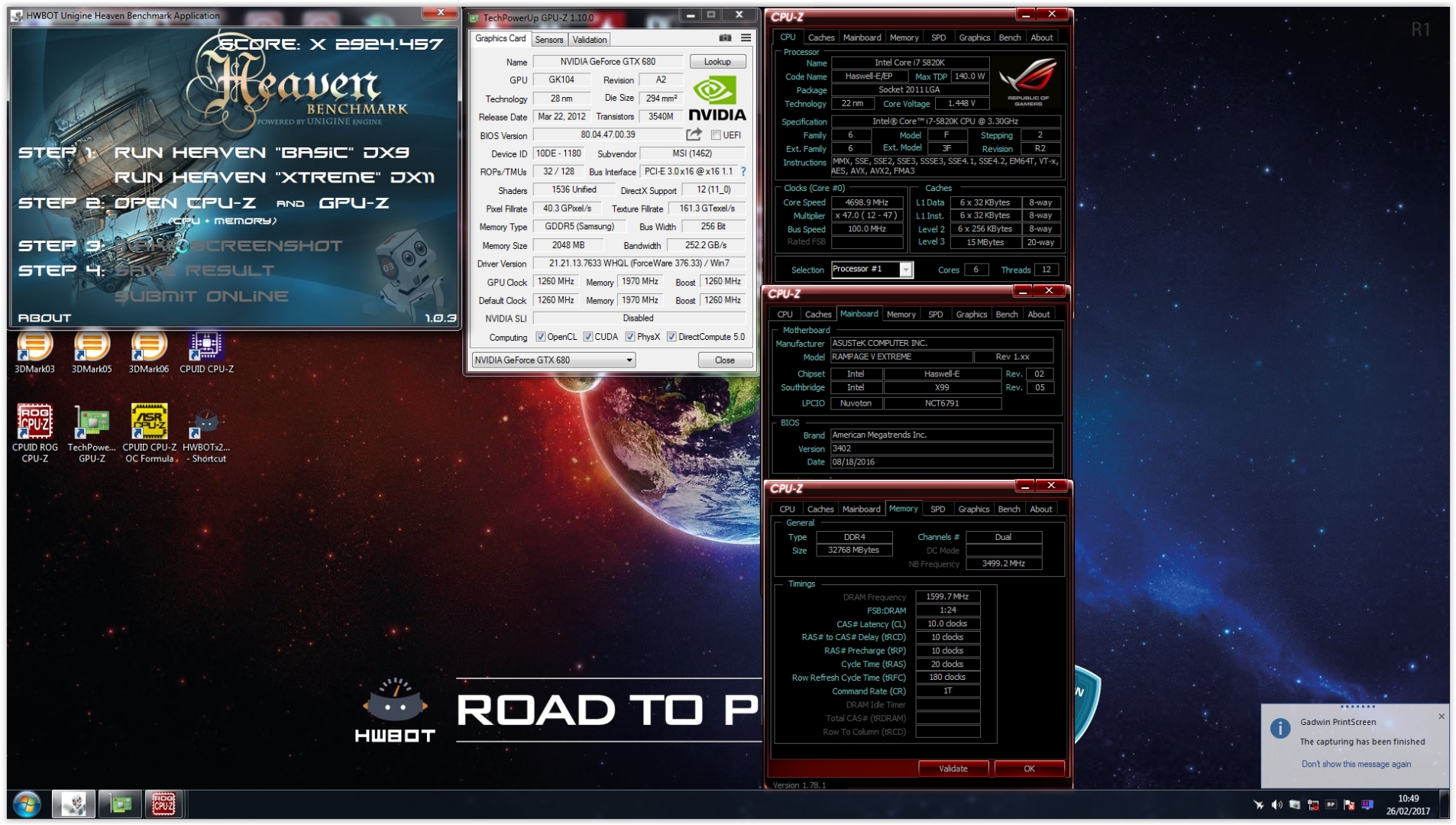Screen dimensions: 1456x825
Task: Click GPU-Z link in Heaven step 2
Action: pyautogui.click(x=354, y=203)
